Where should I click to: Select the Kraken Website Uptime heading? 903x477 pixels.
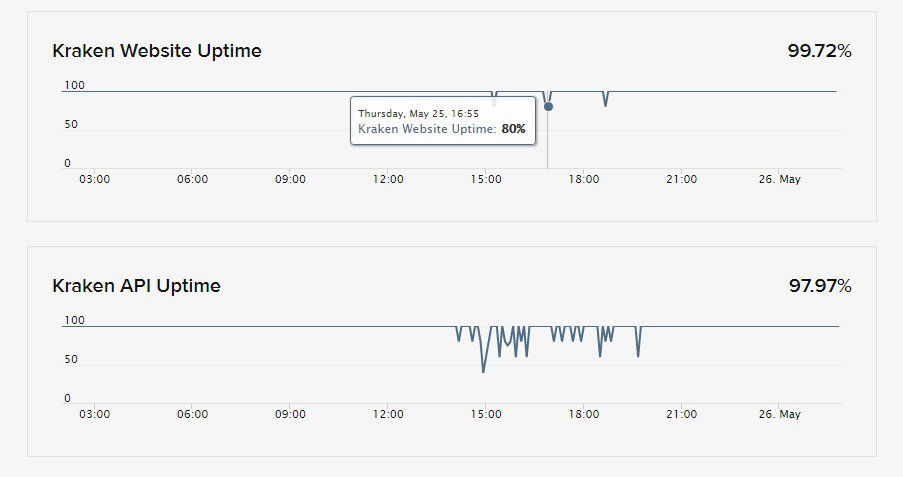pyautogui.click(x=157, y=51)
